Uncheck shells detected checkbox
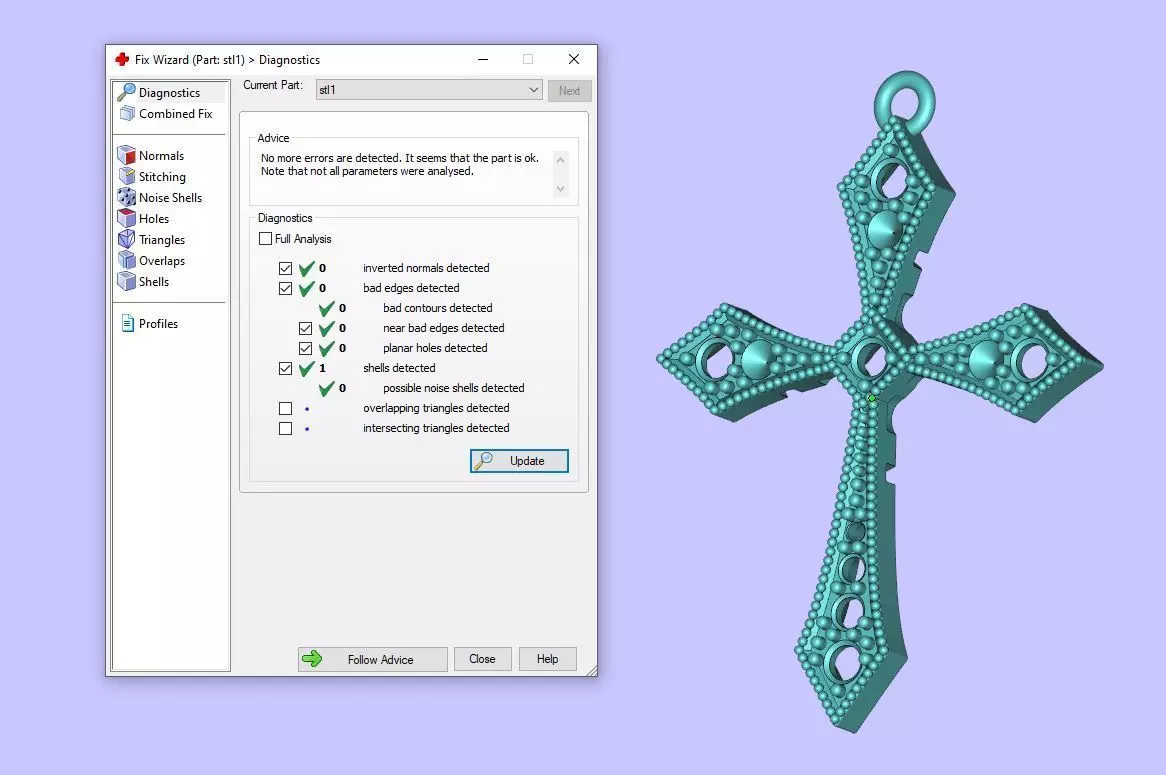Screen dimensions: 1166x775 coord(286,368)
